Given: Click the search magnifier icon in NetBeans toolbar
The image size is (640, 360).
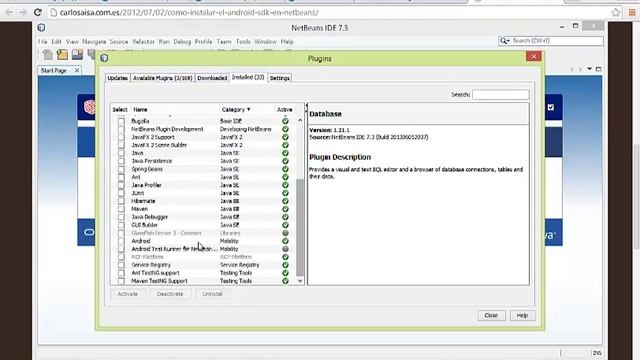Looking at the screenshot, I should [x=503, y=40].
